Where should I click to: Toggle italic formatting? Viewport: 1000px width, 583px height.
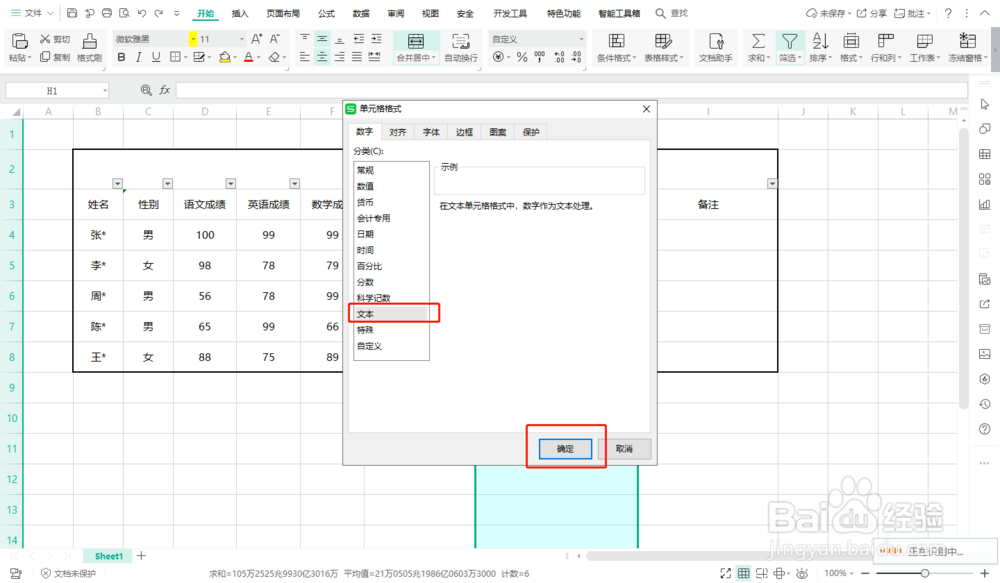pyautogui.click(x=137, y=58)
